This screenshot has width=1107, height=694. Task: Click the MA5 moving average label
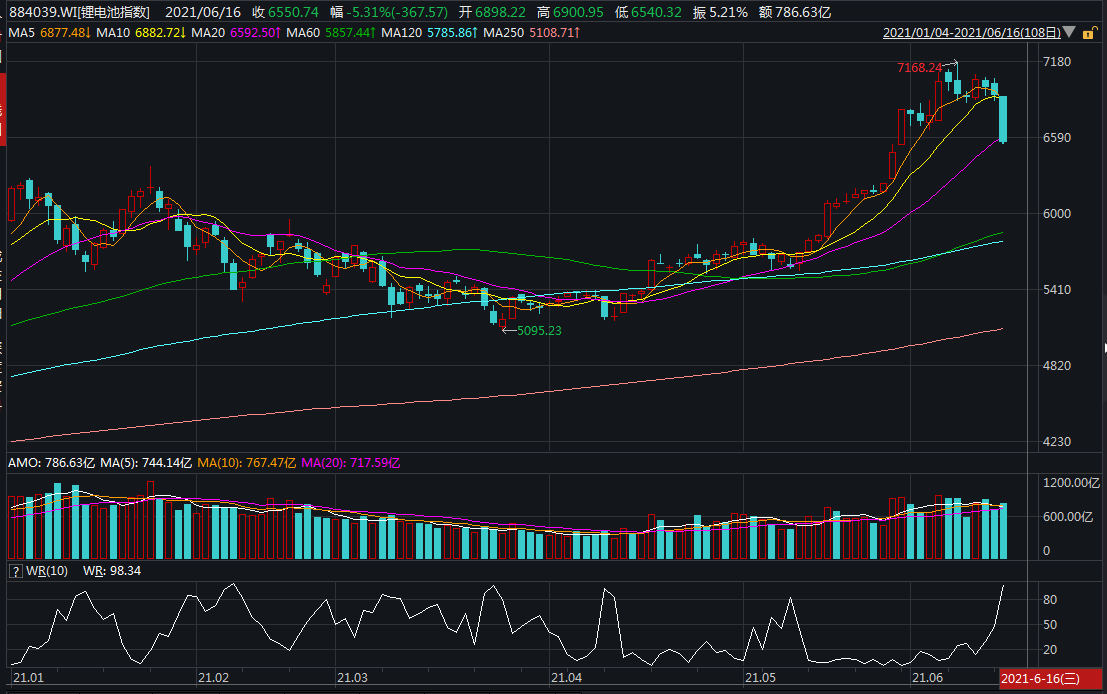(x=22, y=33)
